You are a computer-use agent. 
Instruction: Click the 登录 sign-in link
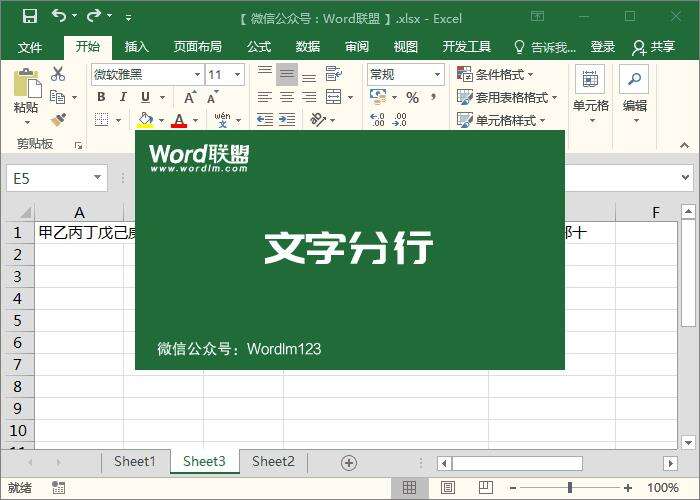coord(603,47)
